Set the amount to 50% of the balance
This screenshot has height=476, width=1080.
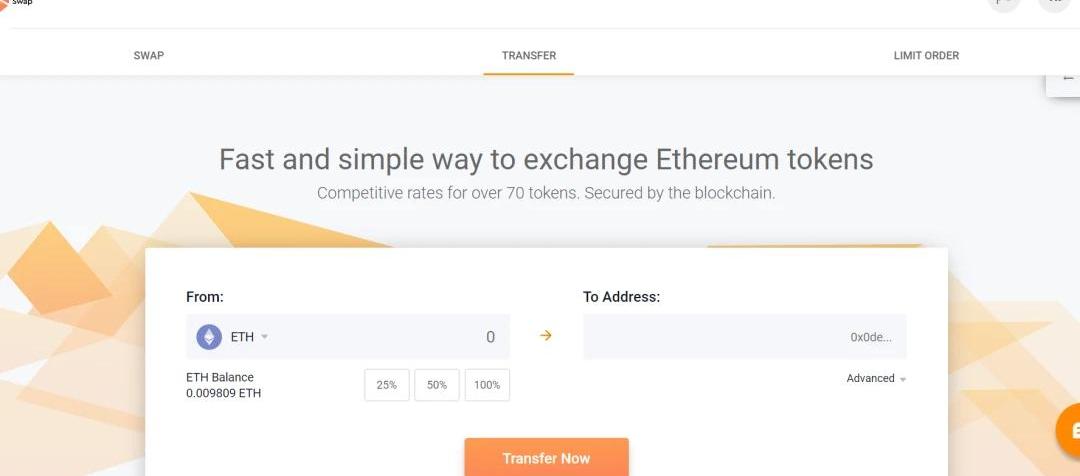pyautogui.click(x=437, y=385)
